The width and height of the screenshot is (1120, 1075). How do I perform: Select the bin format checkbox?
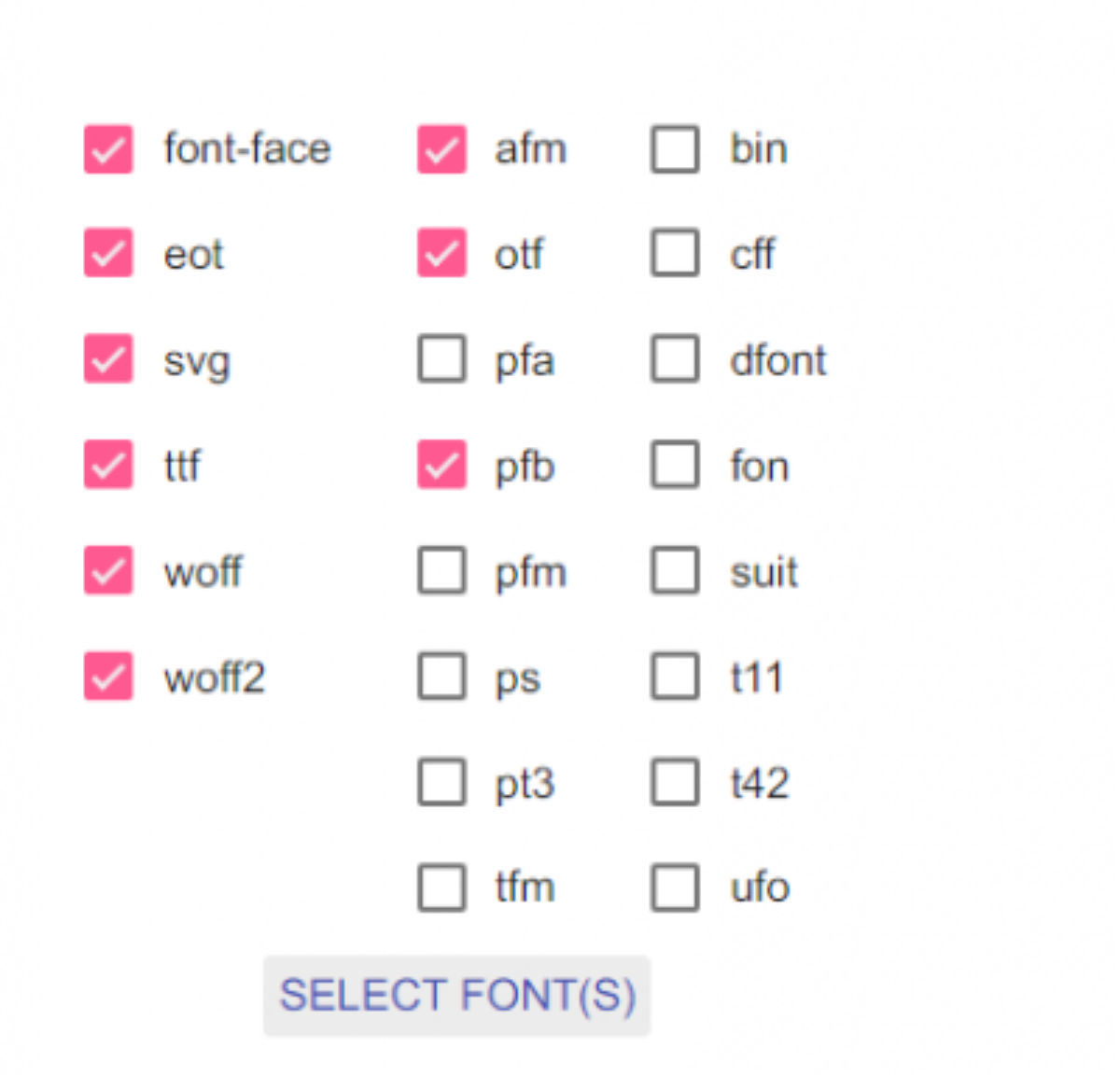(674, 149)
